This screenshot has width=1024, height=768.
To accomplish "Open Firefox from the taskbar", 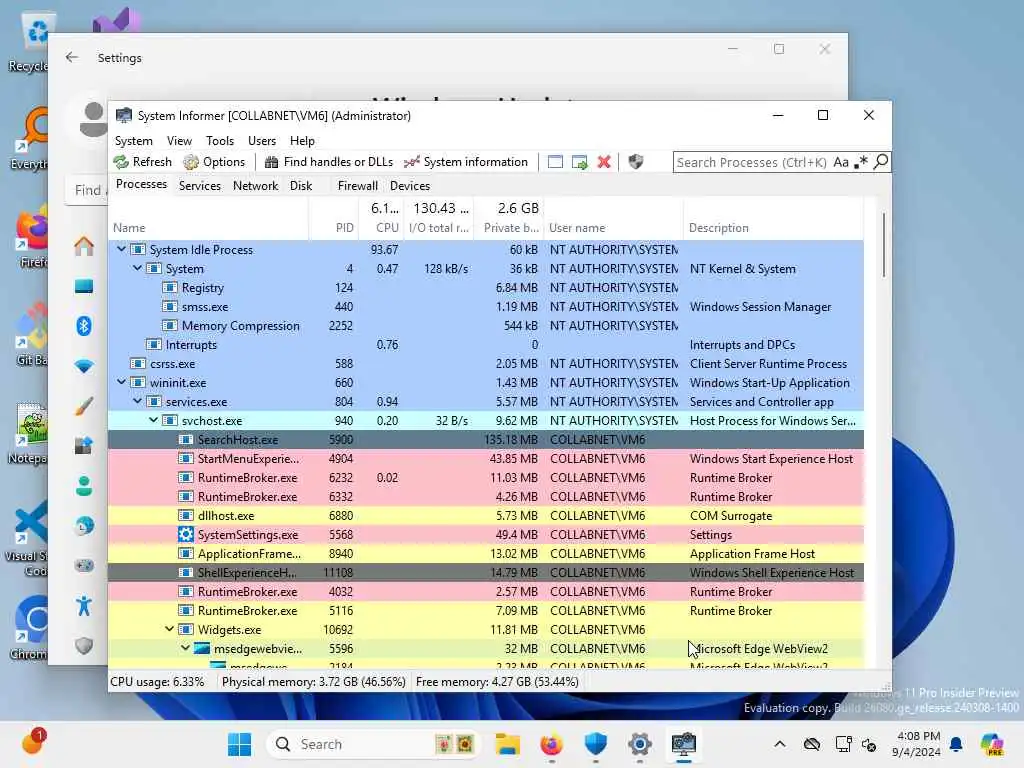I will 551,744.
